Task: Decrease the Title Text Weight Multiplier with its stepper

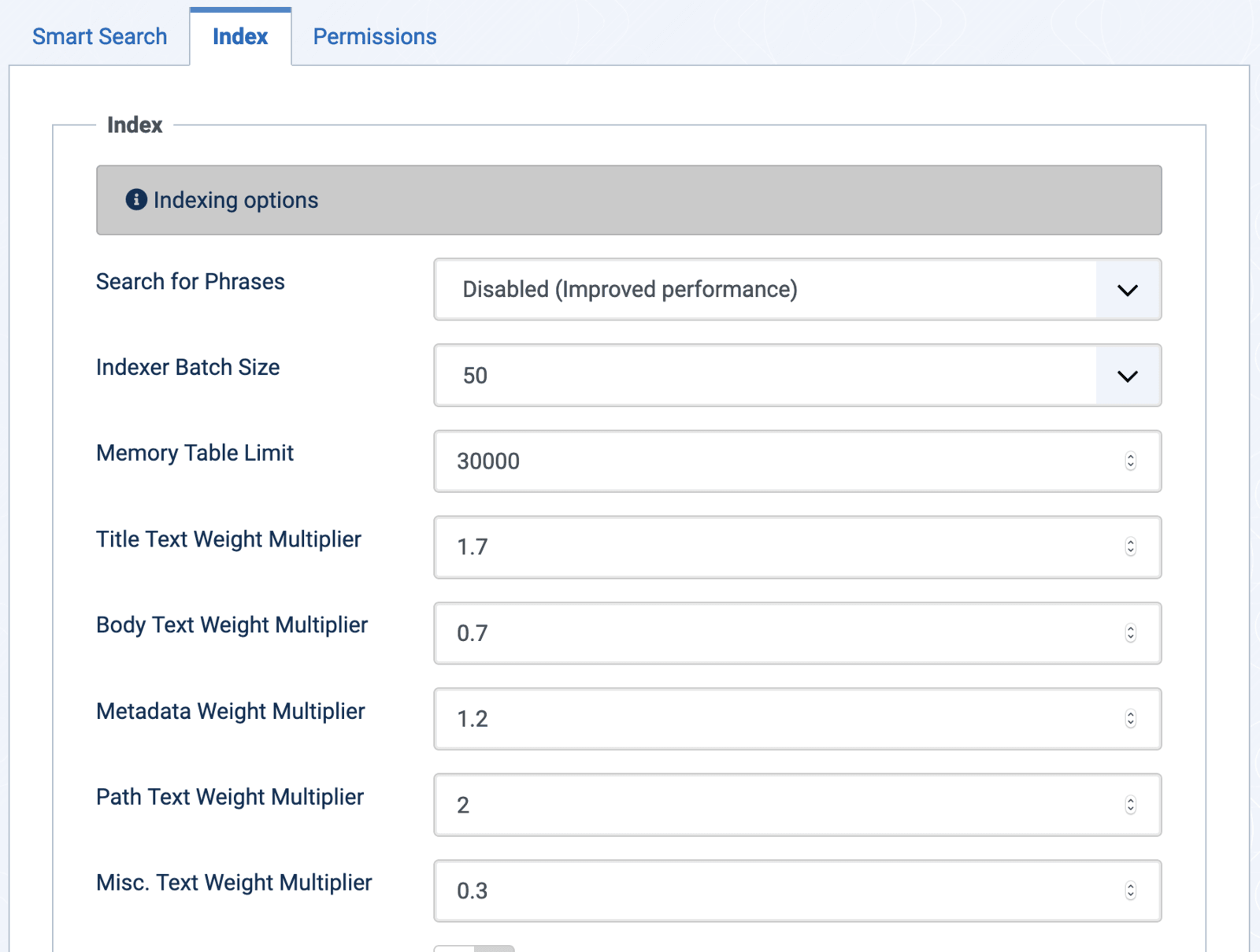Action: pyautogui.click(x=1131, y=550)
